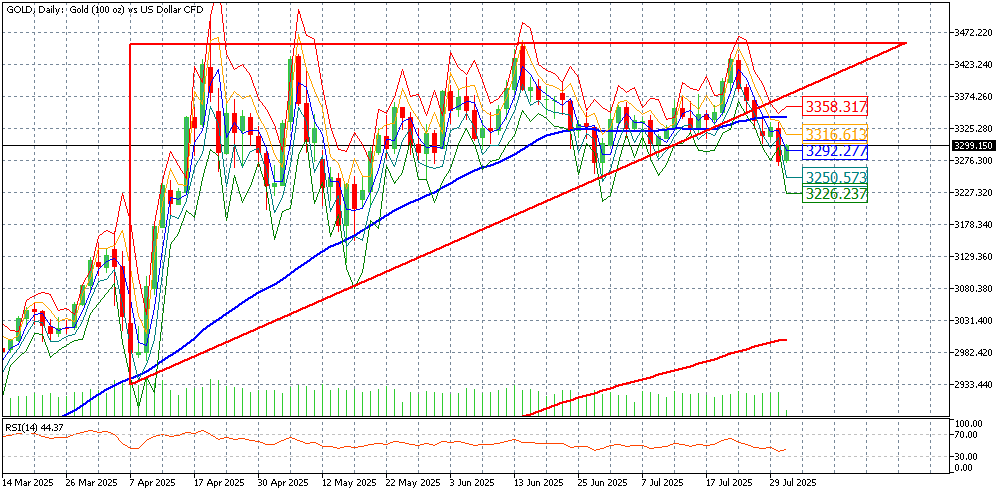
Task: Select the red 3358.317 price label
Action: (835, 107)
